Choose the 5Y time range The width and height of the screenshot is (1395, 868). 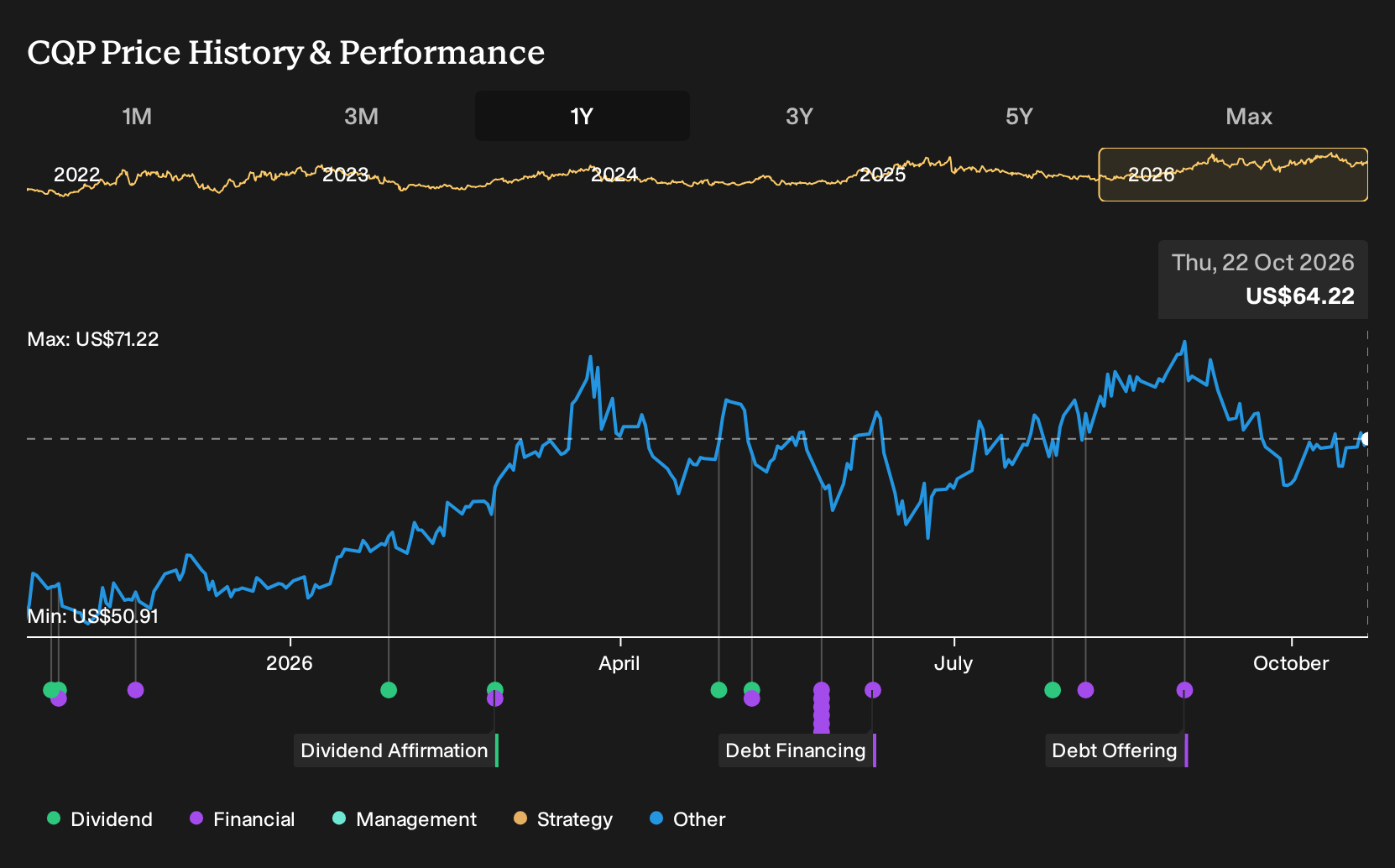[1019, 116]
